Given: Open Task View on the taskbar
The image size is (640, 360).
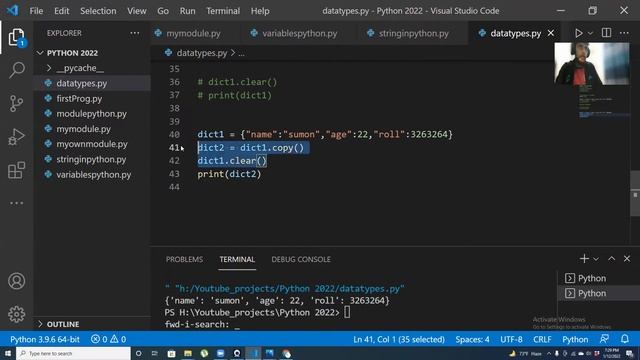Looking at the screenshot, I should 155,353.
